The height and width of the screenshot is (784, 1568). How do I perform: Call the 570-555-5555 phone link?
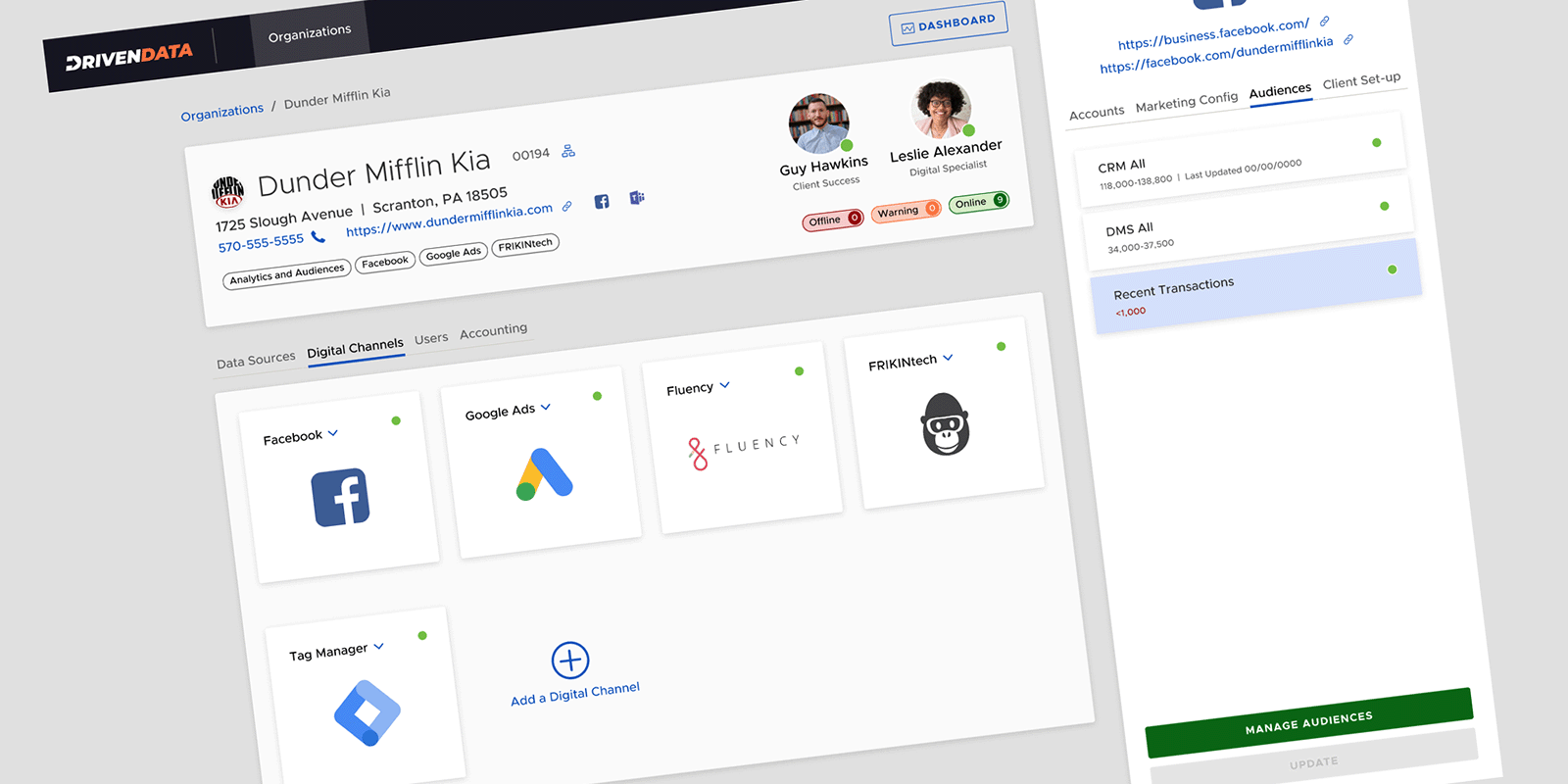point(261,242)
